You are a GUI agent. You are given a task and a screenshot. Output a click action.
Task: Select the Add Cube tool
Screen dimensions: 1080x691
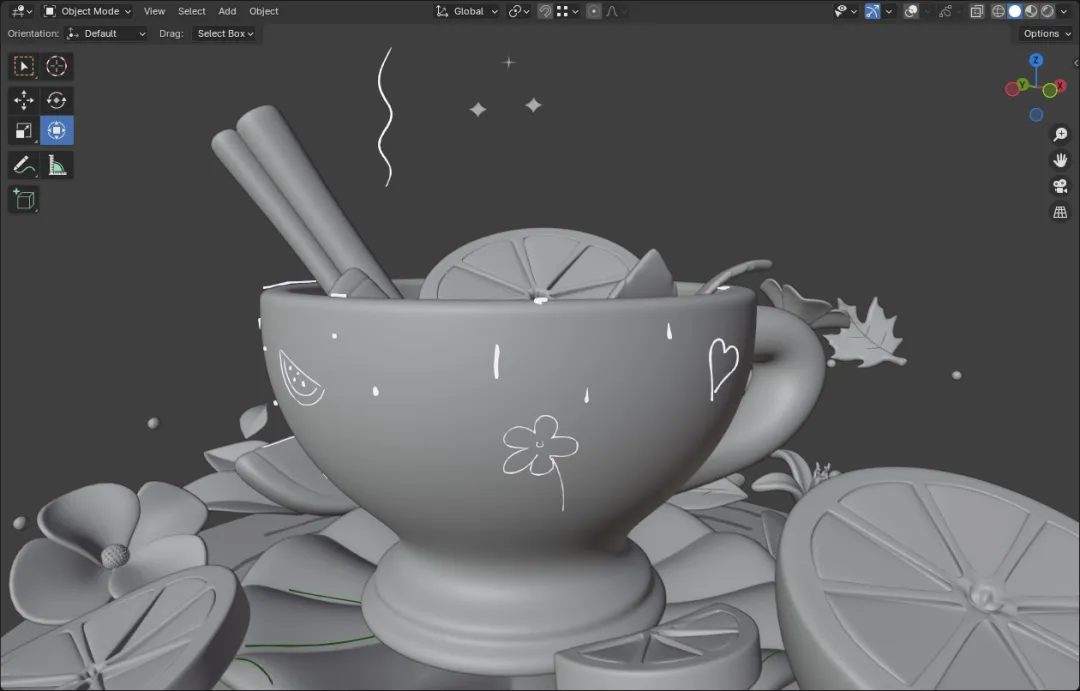23,199
